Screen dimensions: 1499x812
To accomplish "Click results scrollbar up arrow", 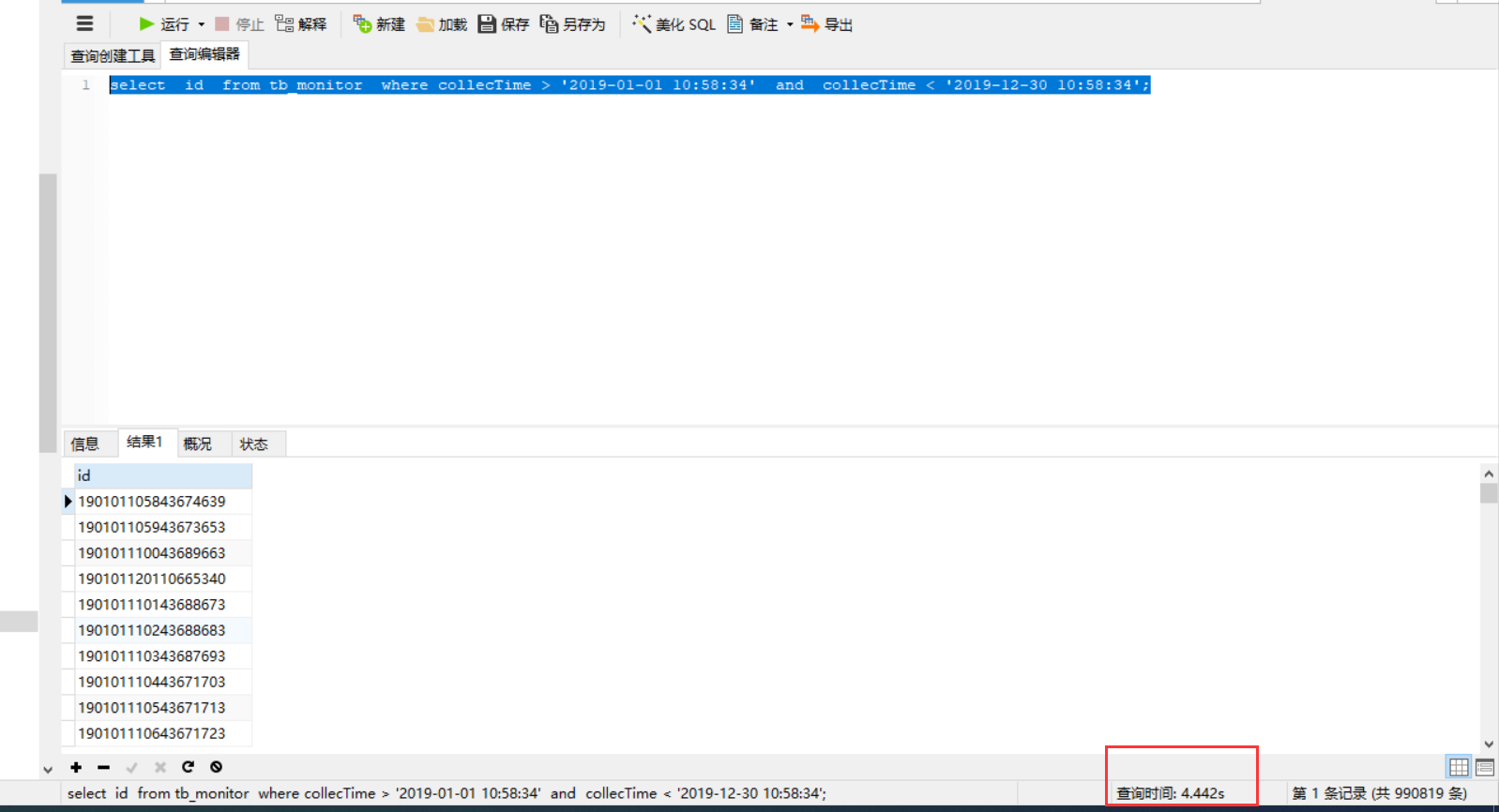I will 1489,474.
